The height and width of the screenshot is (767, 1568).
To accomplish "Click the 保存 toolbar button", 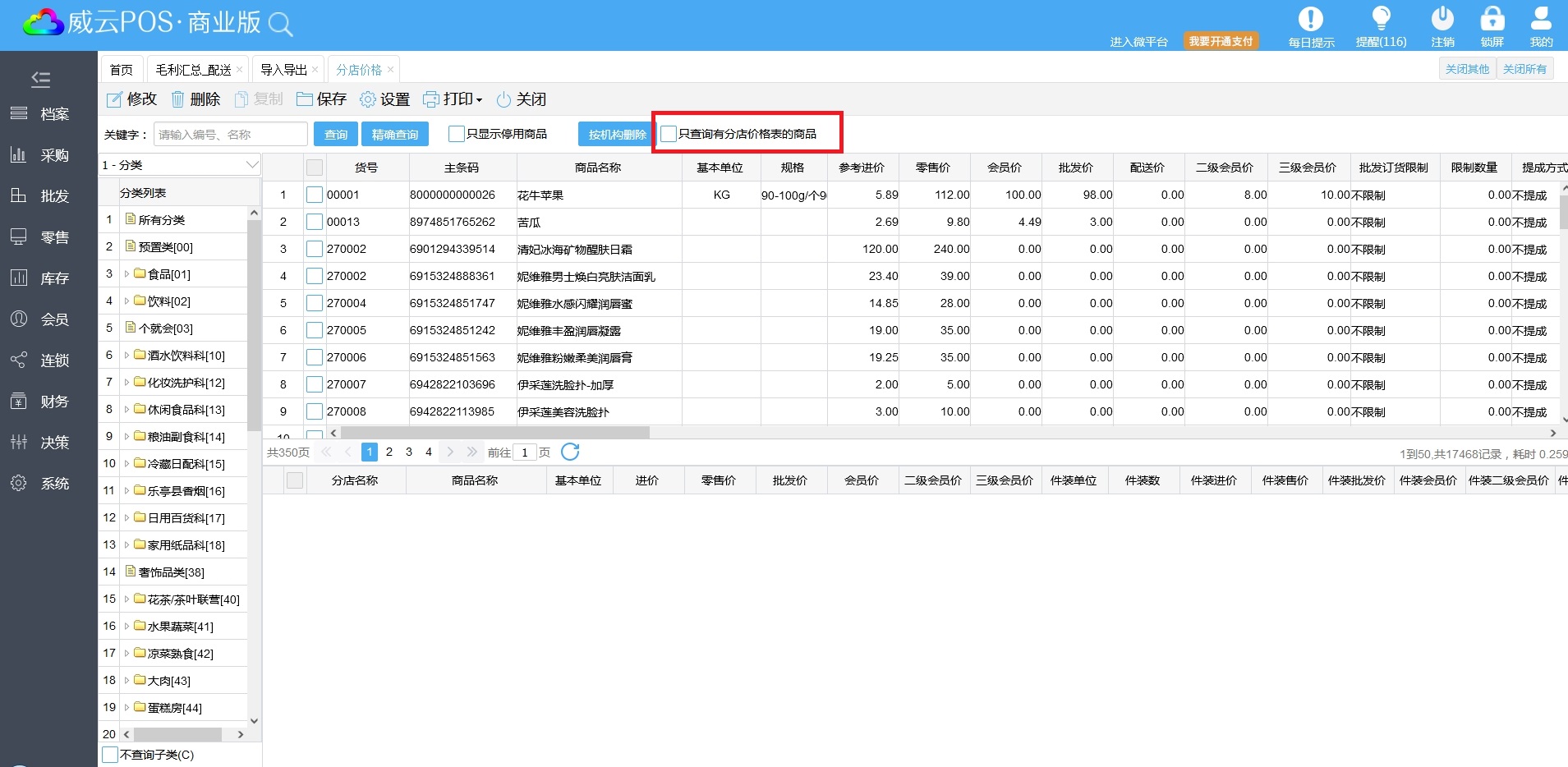I will (x=322, y=99).
